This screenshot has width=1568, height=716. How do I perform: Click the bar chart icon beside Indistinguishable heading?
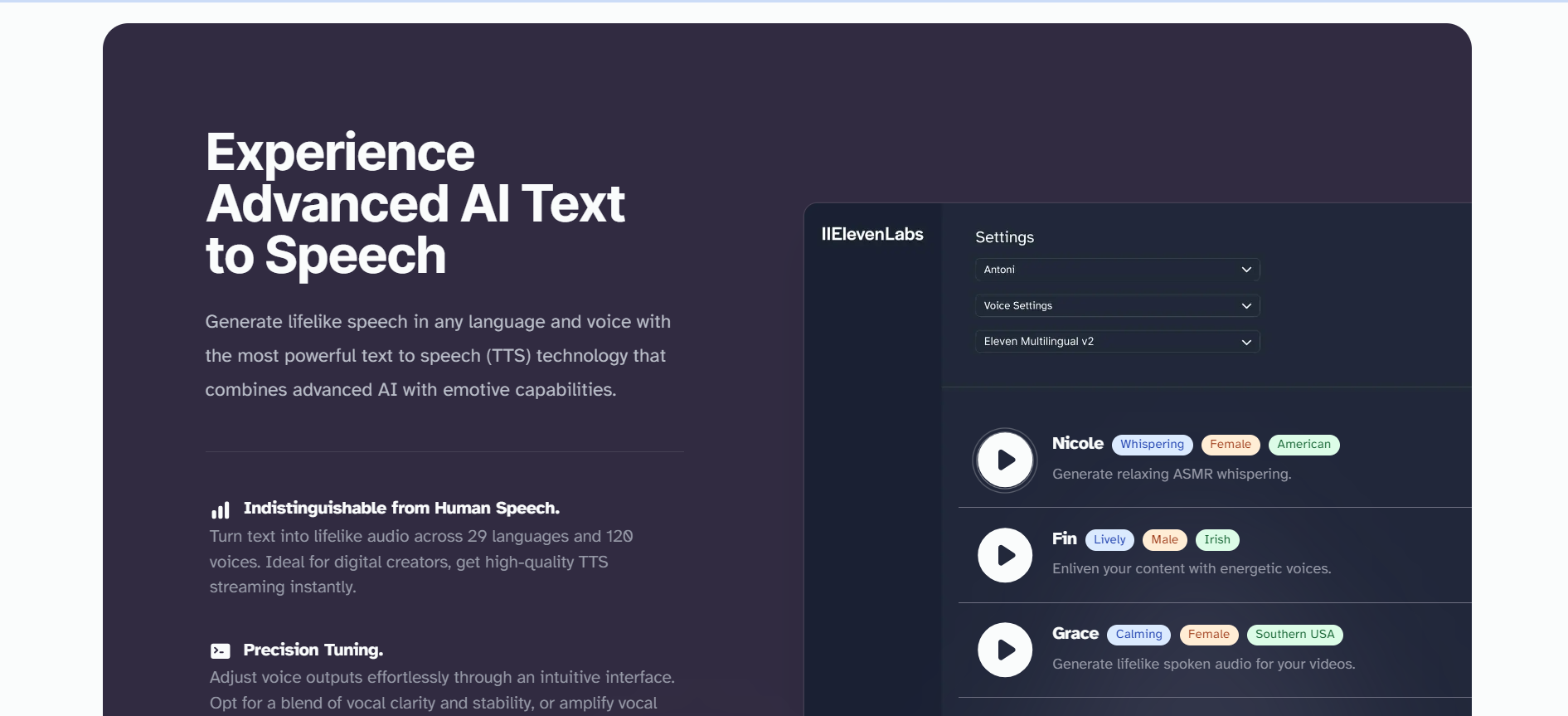pos(221,509)
